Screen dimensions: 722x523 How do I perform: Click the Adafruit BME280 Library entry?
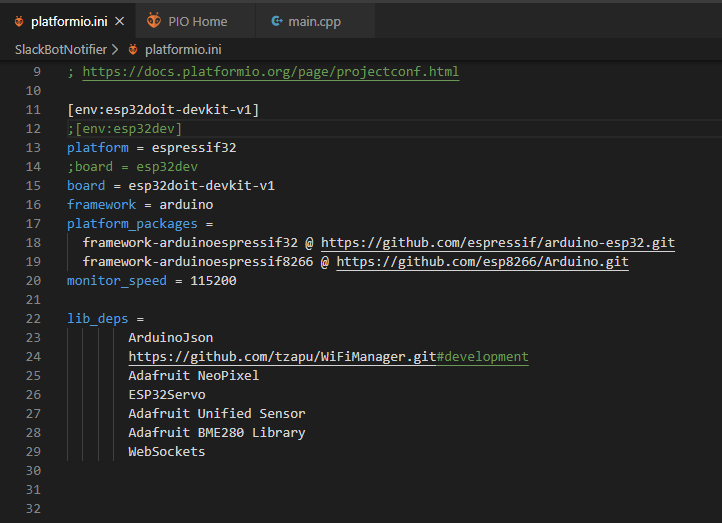pyautogui.click(x=217, y=433)
